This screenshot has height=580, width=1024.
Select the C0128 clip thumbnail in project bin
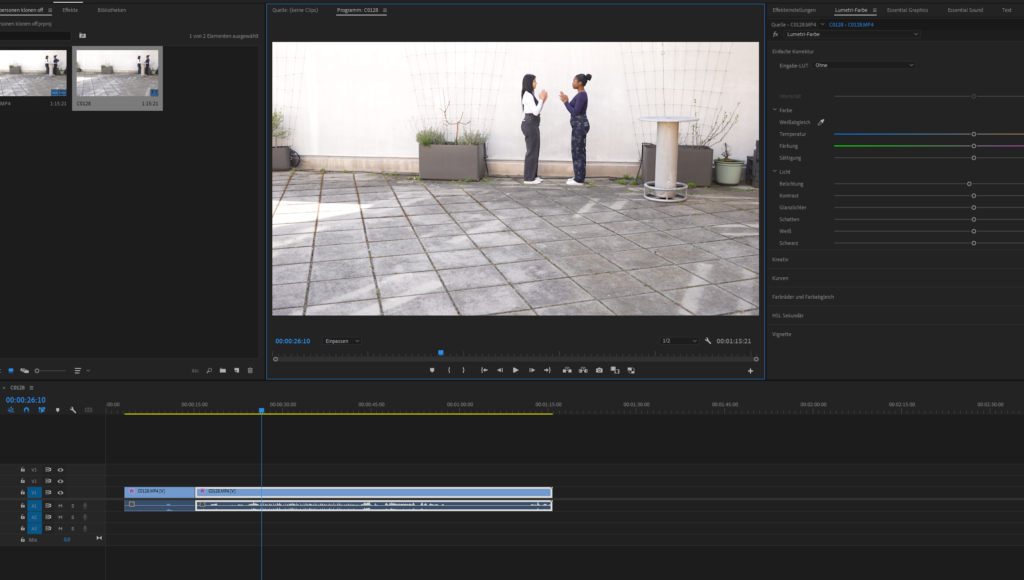[x=117, y=73]
